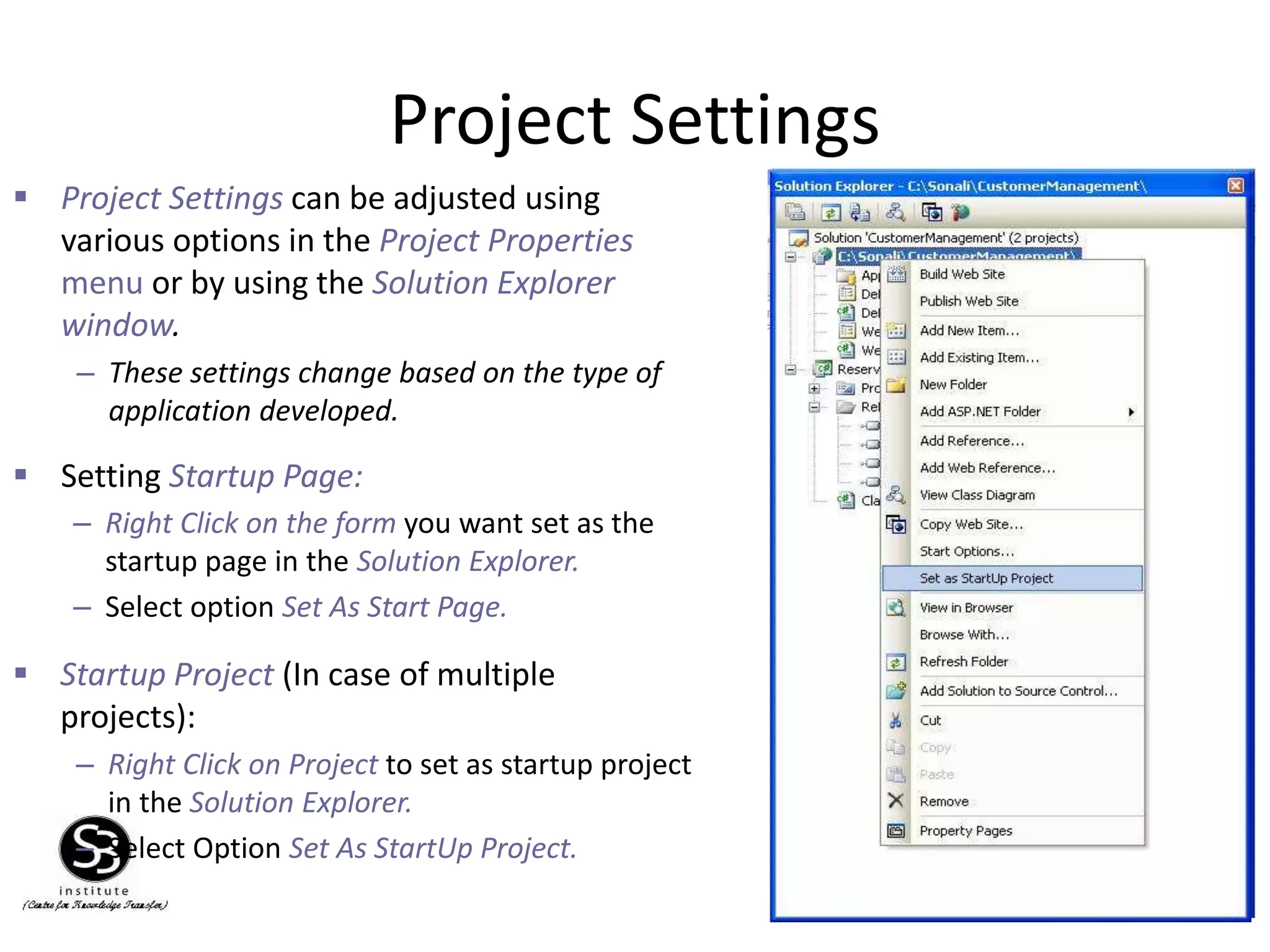Click the Properties toolbar icon in Solution Explorer
Image resolution: width=1270 pixels, height=952 pixels.
(795, 213)
